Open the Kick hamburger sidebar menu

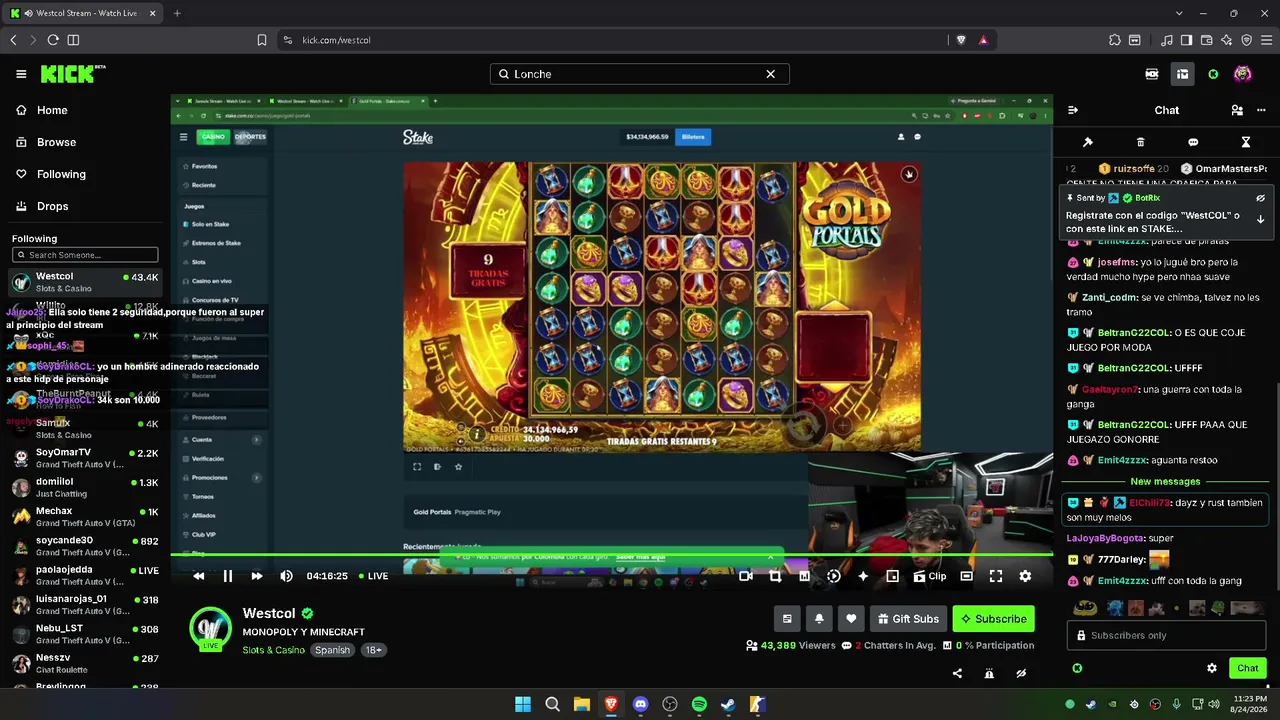21,74
